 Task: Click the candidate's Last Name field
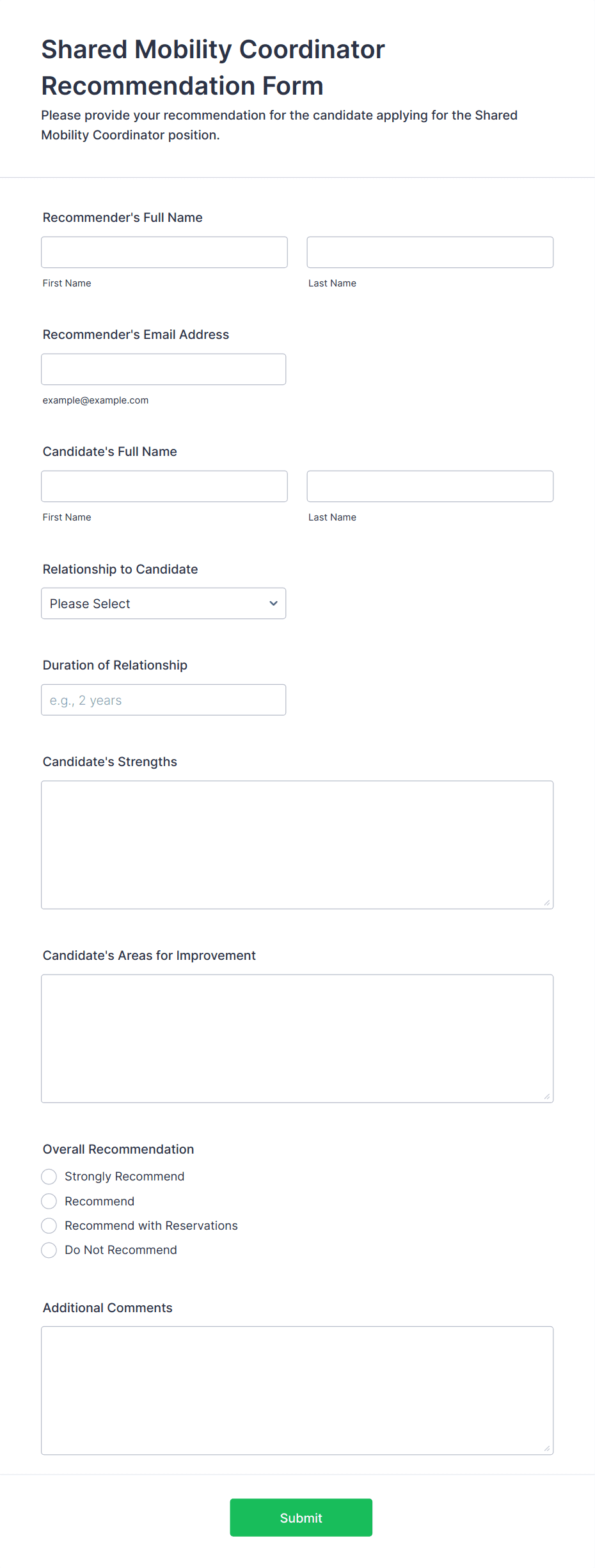click(430, 487)
